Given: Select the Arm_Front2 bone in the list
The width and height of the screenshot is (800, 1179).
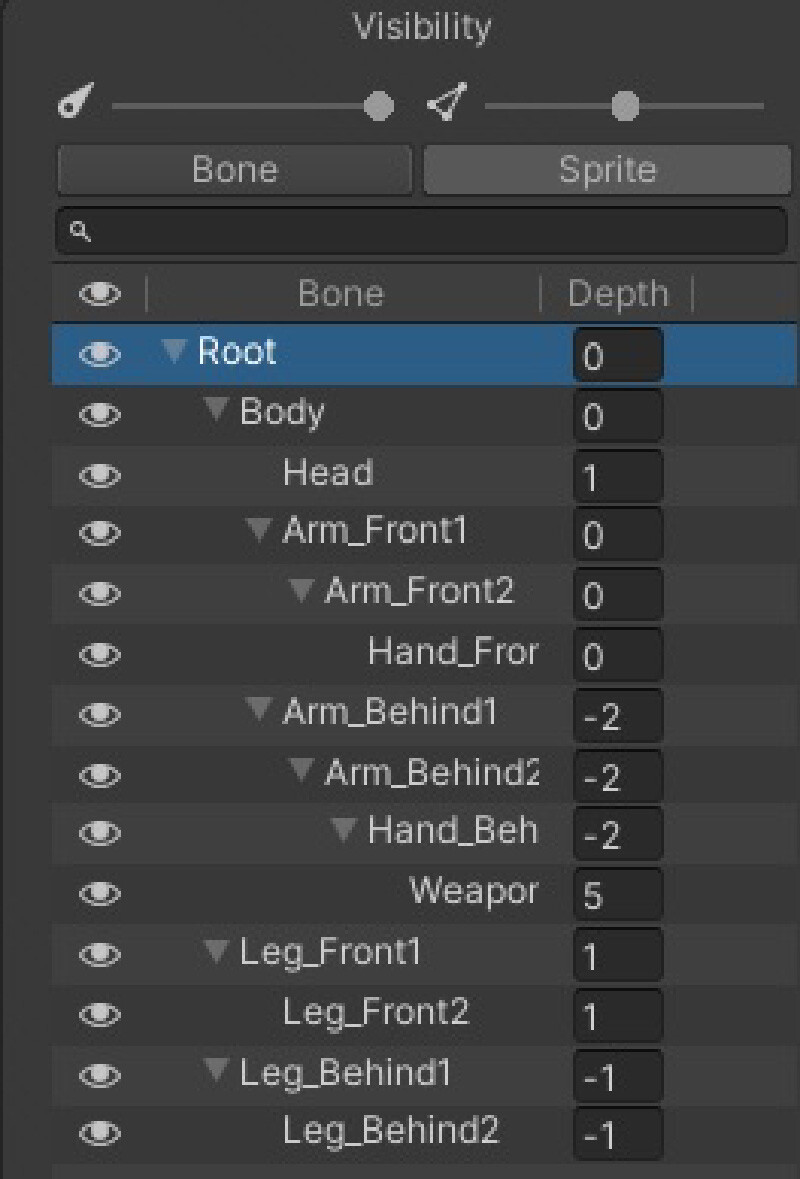Looking at the screenshot, I should point(419,592).
